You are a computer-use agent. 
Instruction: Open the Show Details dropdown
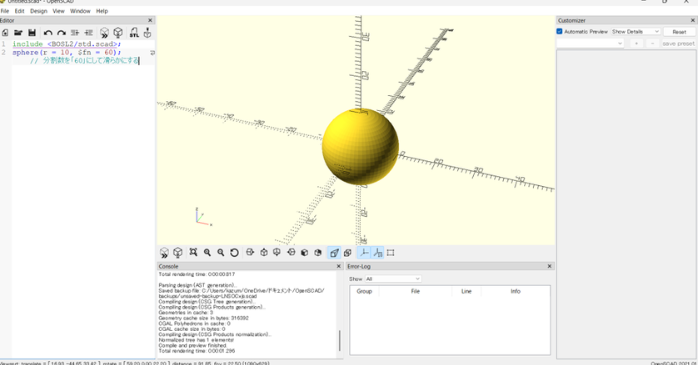pyautogui.click(x=635, y=32)
